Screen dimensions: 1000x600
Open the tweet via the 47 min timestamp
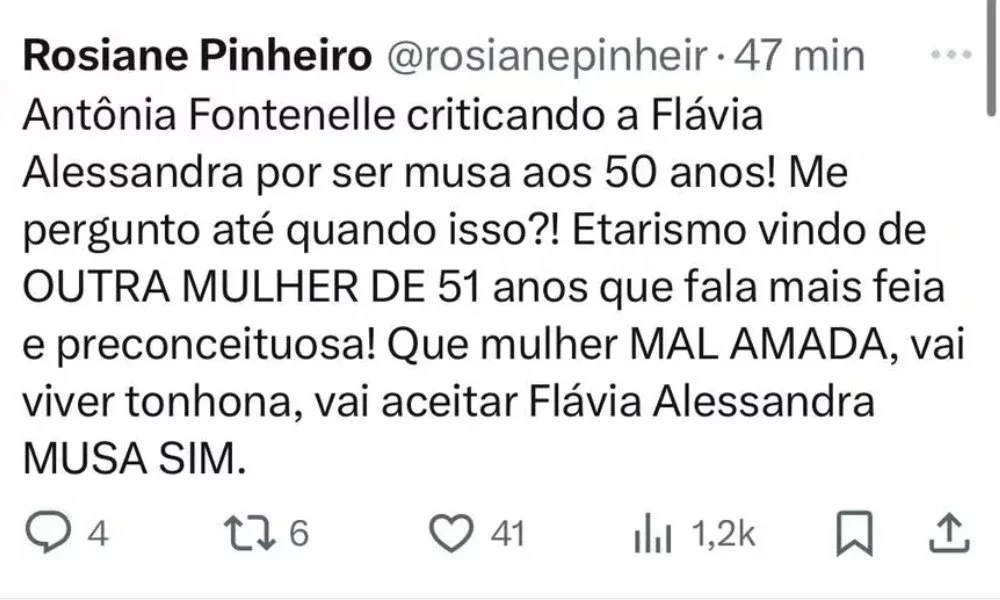pyautogui.click(x=799, y=57)
